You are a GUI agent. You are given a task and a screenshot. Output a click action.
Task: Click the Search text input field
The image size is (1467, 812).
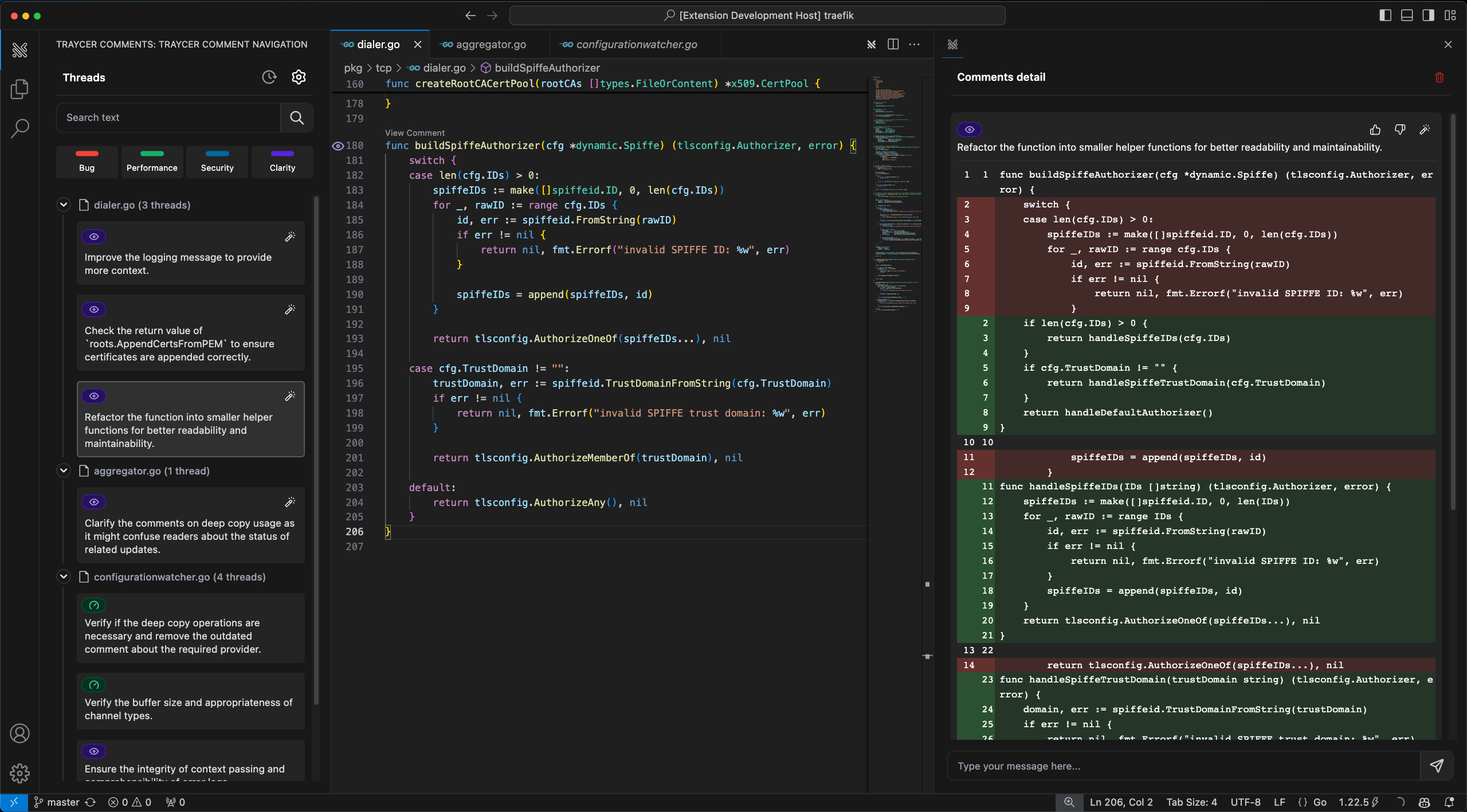pyautogui.click(x=168, y=117)
